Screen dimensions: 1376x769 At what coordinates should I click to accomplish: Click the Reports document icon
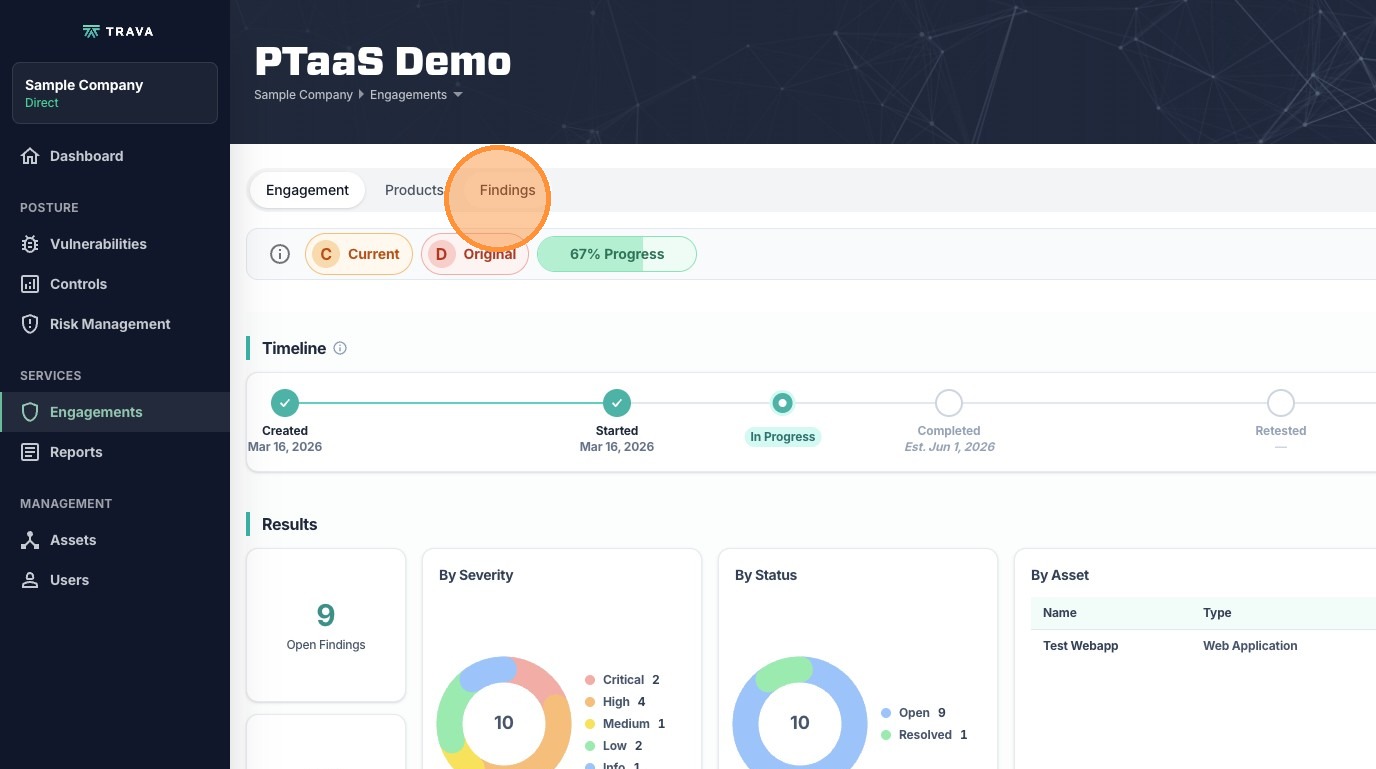(x=30, y=452)
